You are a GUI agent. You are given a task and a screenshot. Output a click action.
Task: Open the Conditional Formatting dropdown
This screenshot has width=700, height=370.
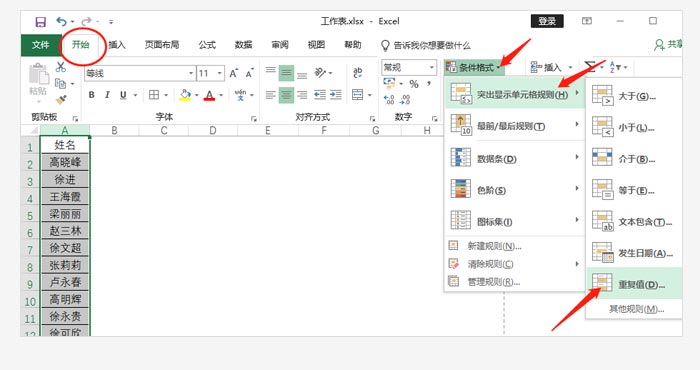(x=474, y=68)
